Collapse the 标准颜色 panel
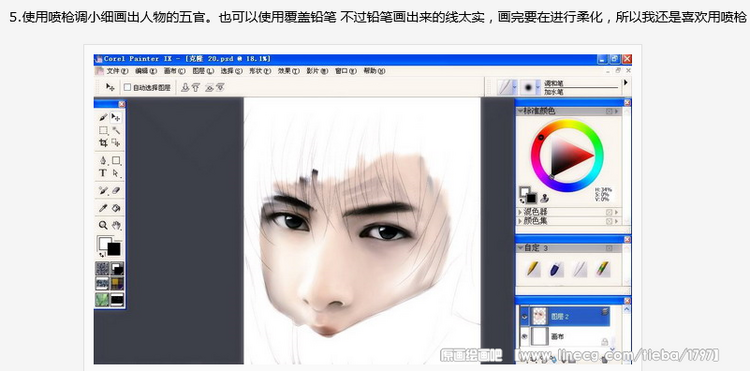The height and width of the screenshot is (371, 750). [x=519, y=111]
